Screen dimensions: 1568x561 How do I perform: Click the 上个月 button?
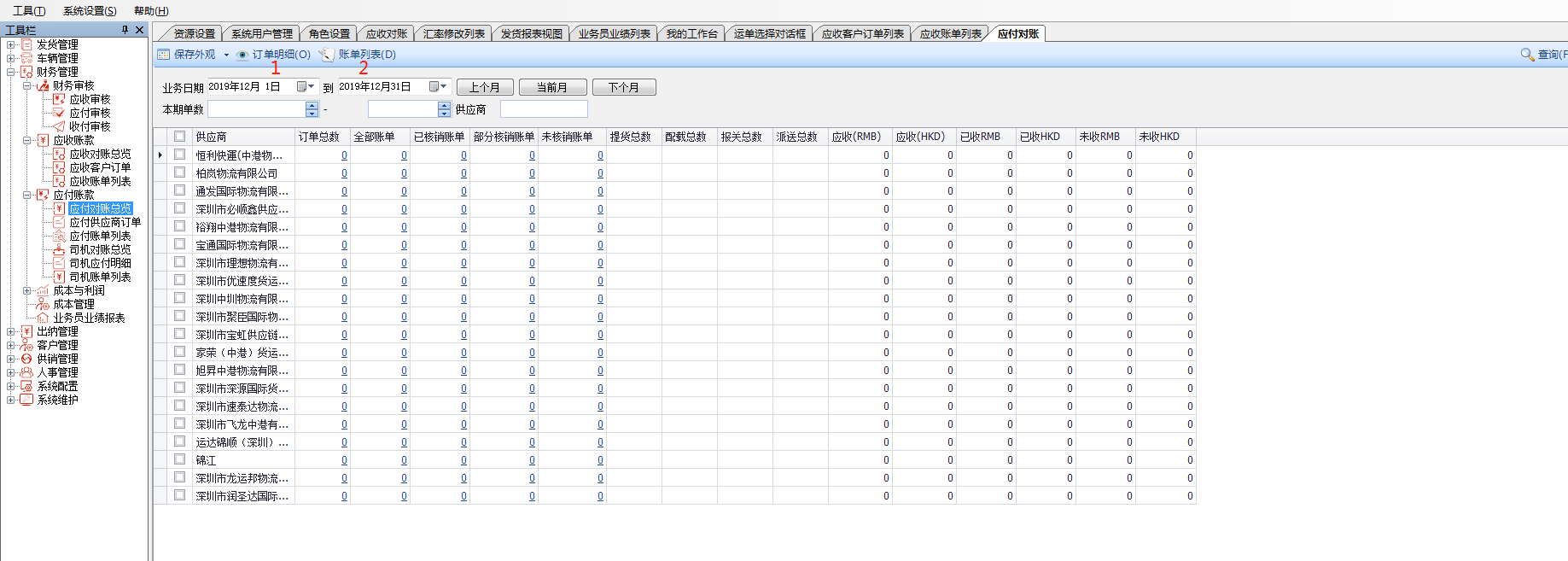click(484, 87)
